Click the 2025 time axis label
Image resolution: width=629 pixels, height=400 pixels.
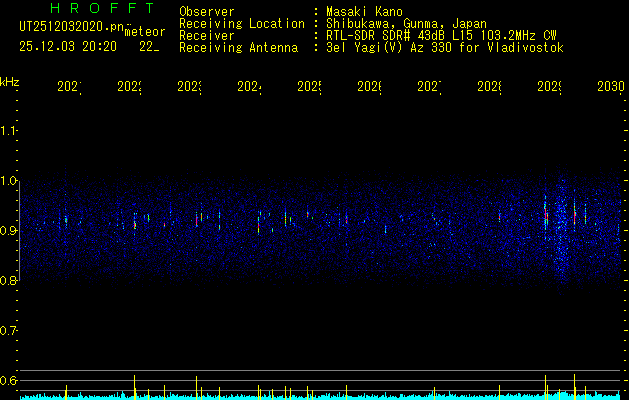coord(309,86)
